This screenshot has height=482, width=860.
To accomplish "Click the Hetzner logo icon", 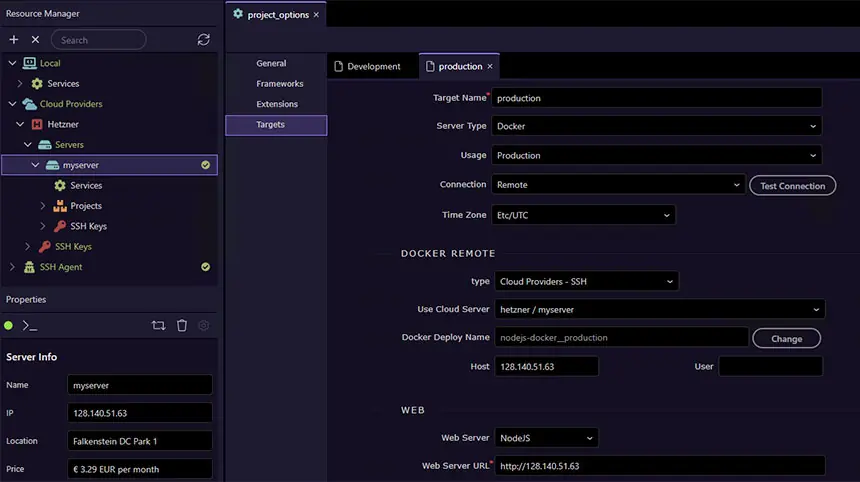I will 37,124.
